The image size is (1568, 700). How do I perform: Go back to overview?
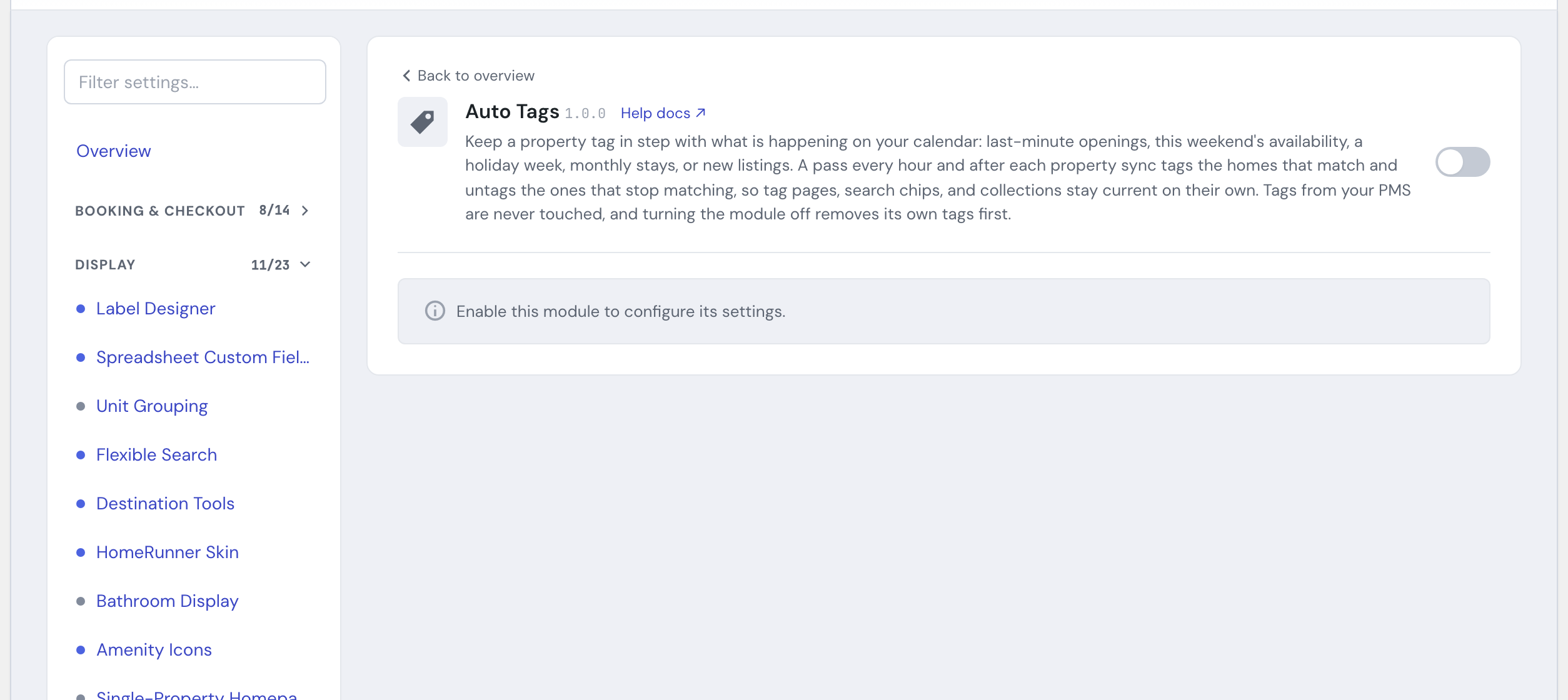coord(468,76)
